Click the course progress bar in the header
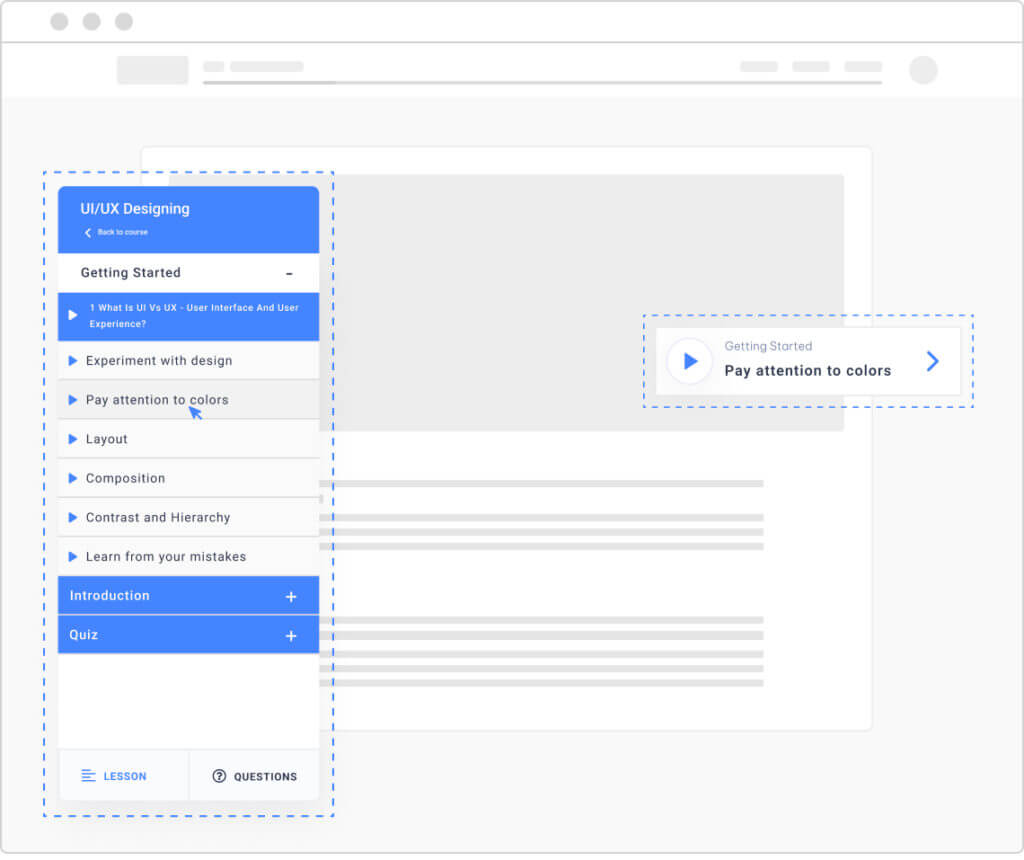The image size is (1024, 860). click(x=542, y=83)
